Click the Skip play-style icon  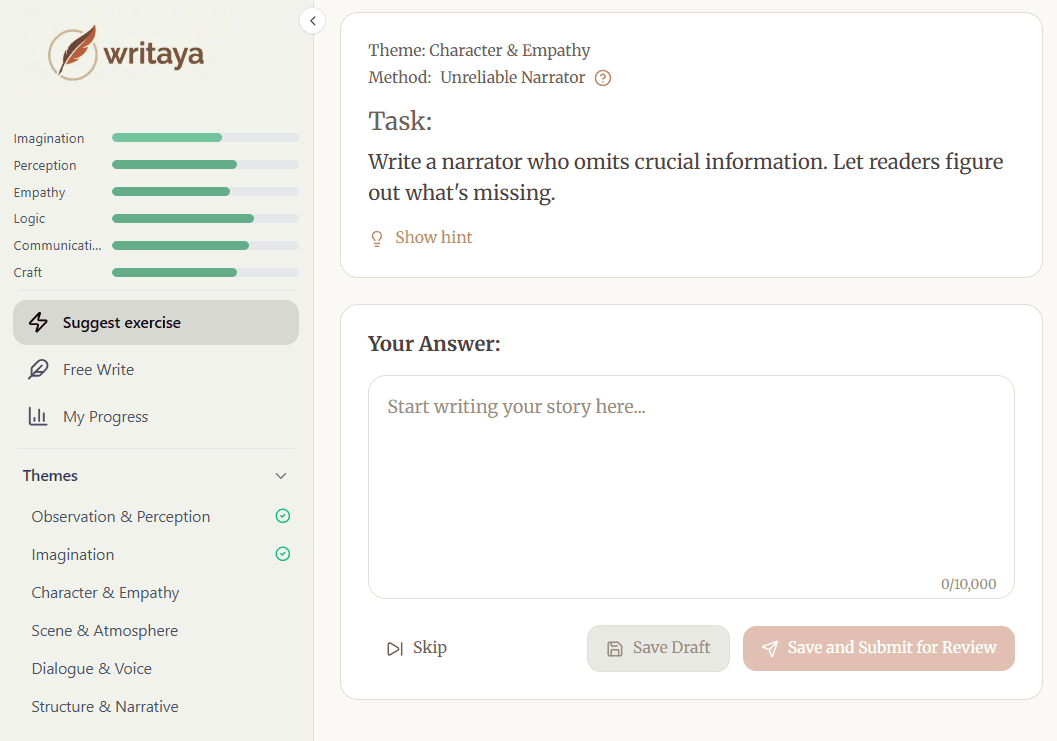click(395, 647)
